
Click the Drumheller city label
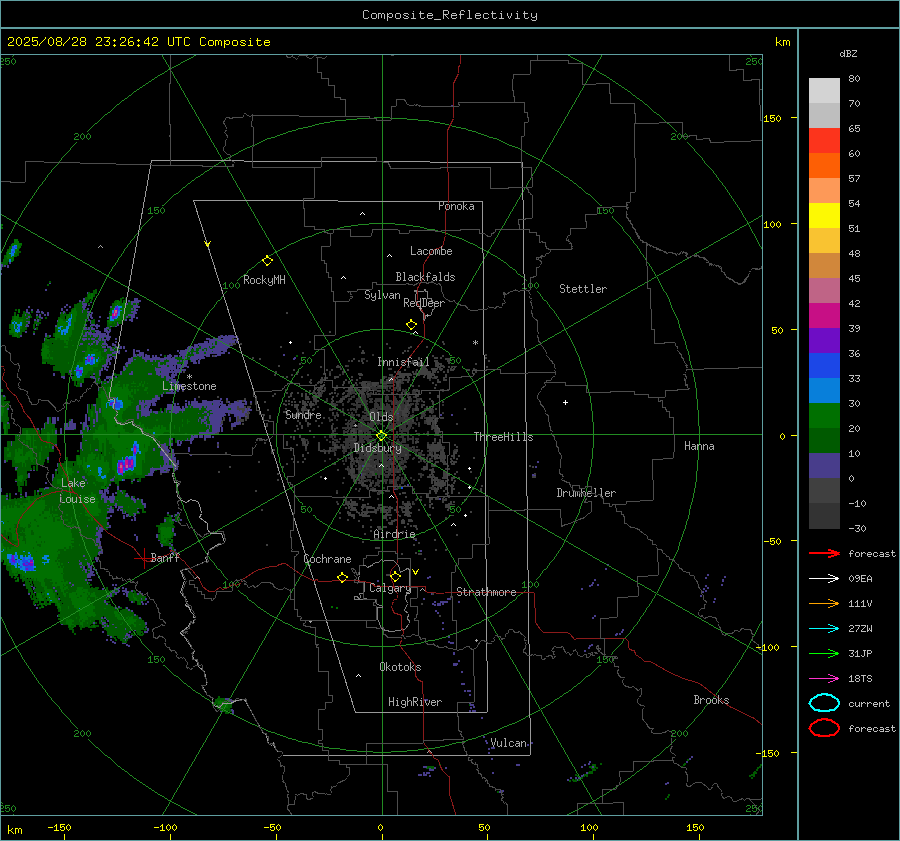coord(586,493)
